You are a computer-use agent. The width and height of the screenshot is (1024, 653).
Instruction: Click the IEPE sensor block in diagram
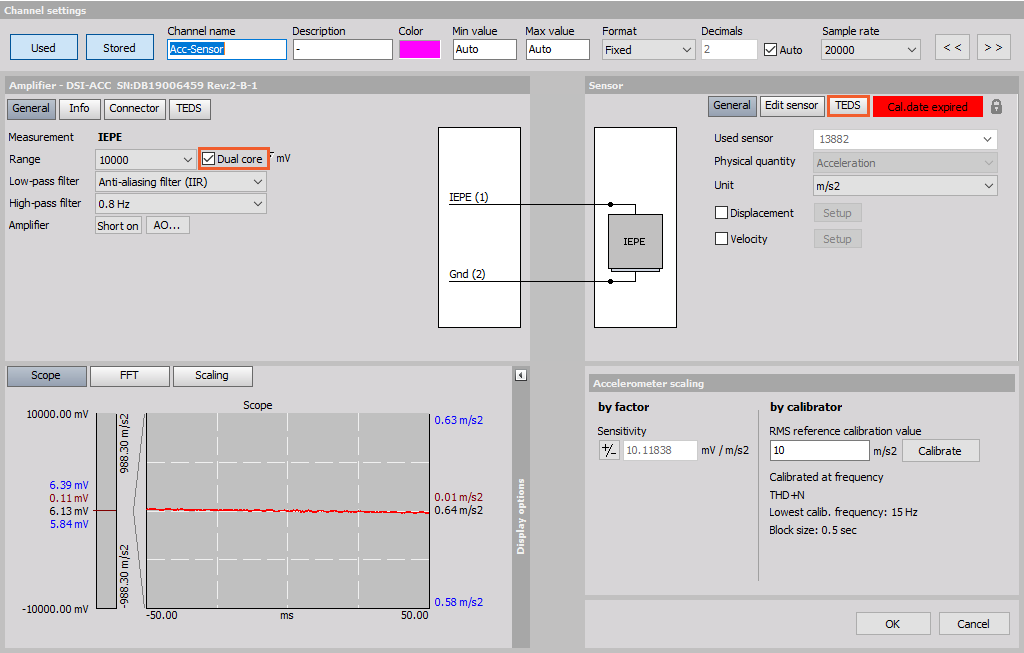(635, 242)
